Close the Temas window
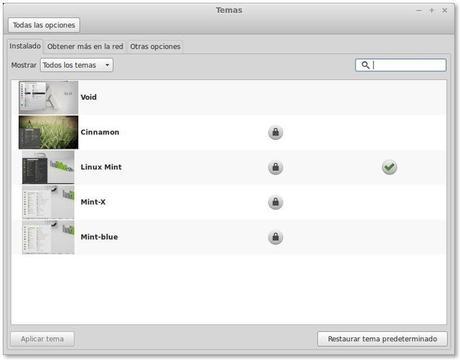Image resolution: width=460 pixels, height=360 pixels. tap(444, 11)
